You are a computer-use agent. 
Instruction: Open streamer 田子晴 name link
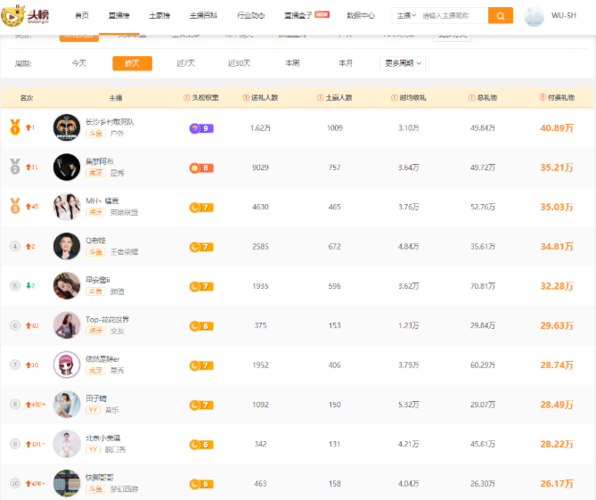pos(96,398)
